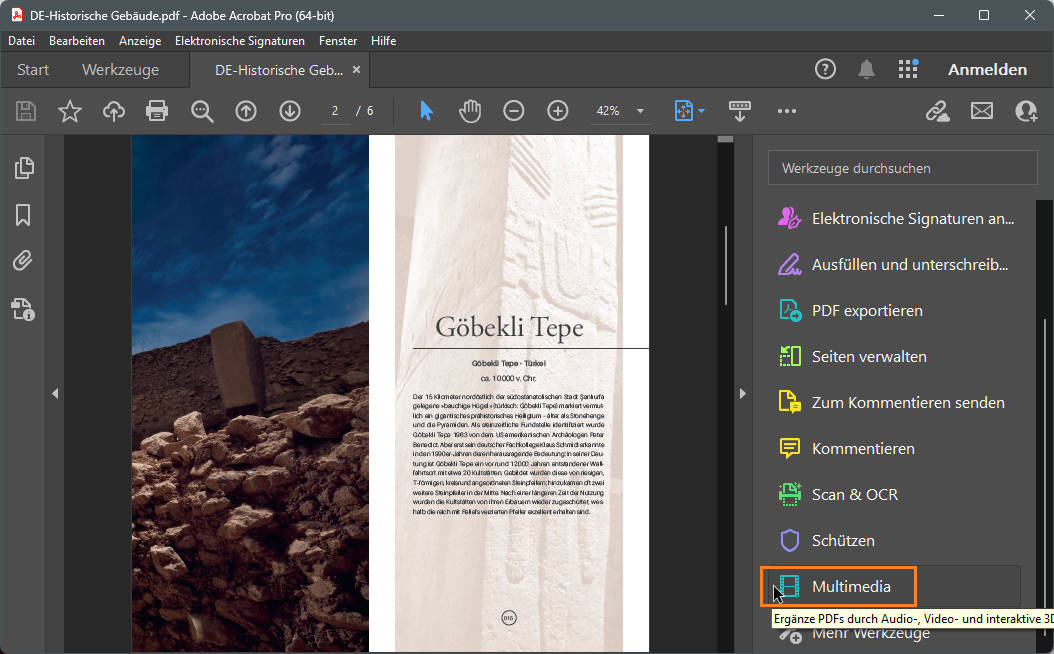Open the Fenster menu

(338, 41)
